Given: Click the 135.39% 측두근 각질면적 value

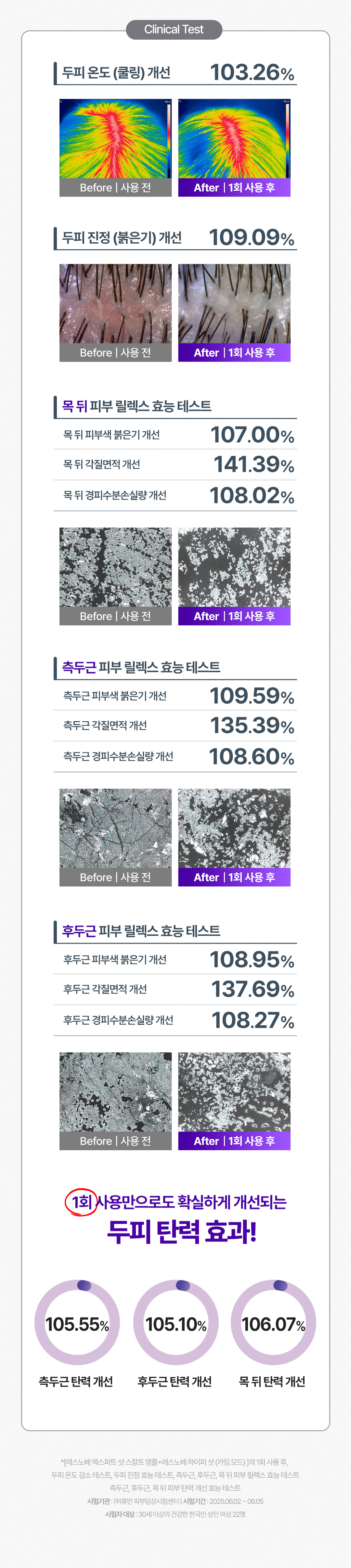Looking at the screenshot, I should click(x=252, y=726).
